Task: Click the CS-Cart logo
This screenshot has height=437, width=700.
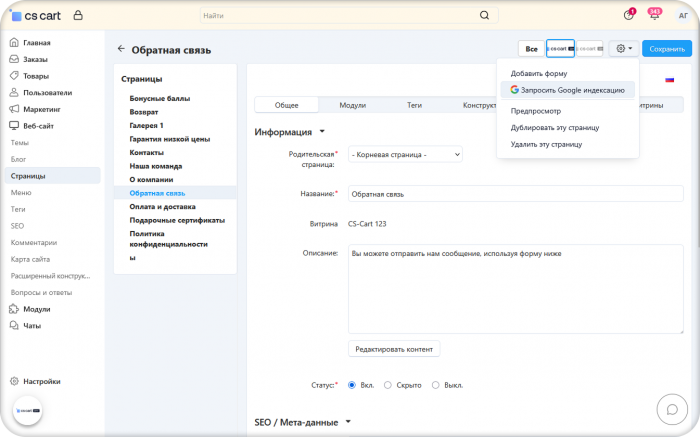Action: click(36, 16)
